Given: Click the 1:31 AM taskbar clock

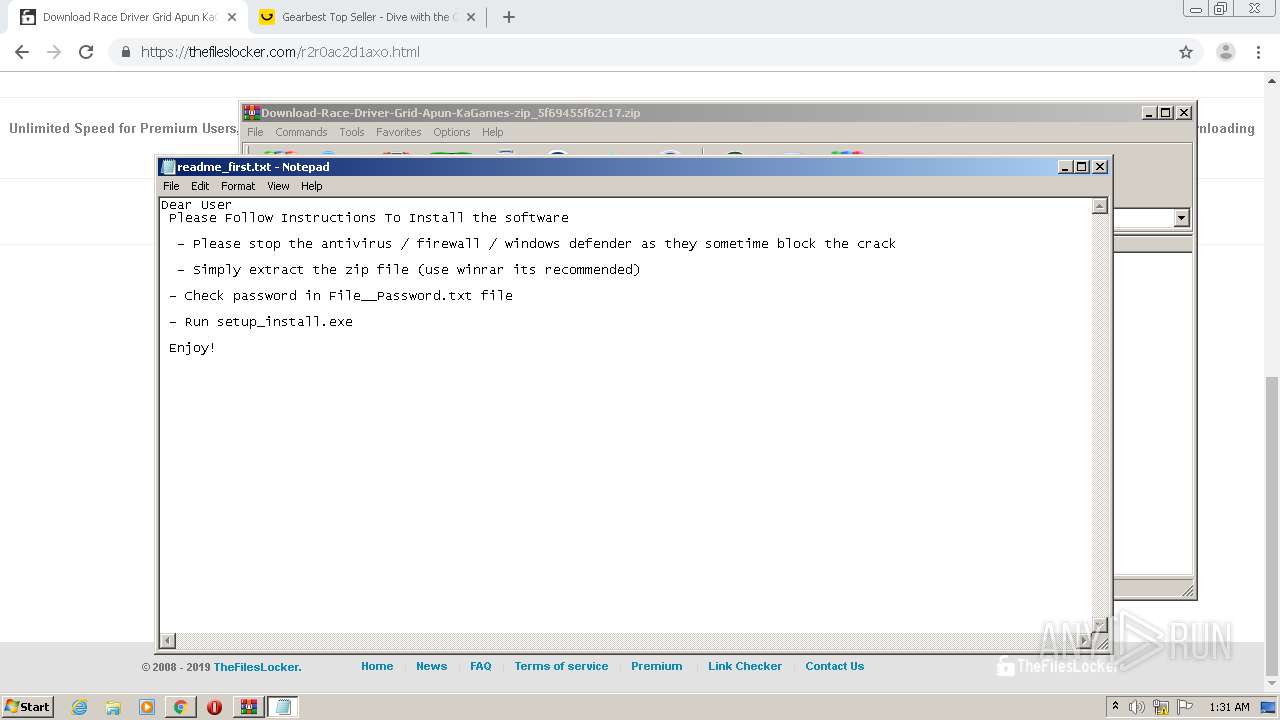Looking at the screenshot, I should pyautogui.click(x=1229, y=707).
